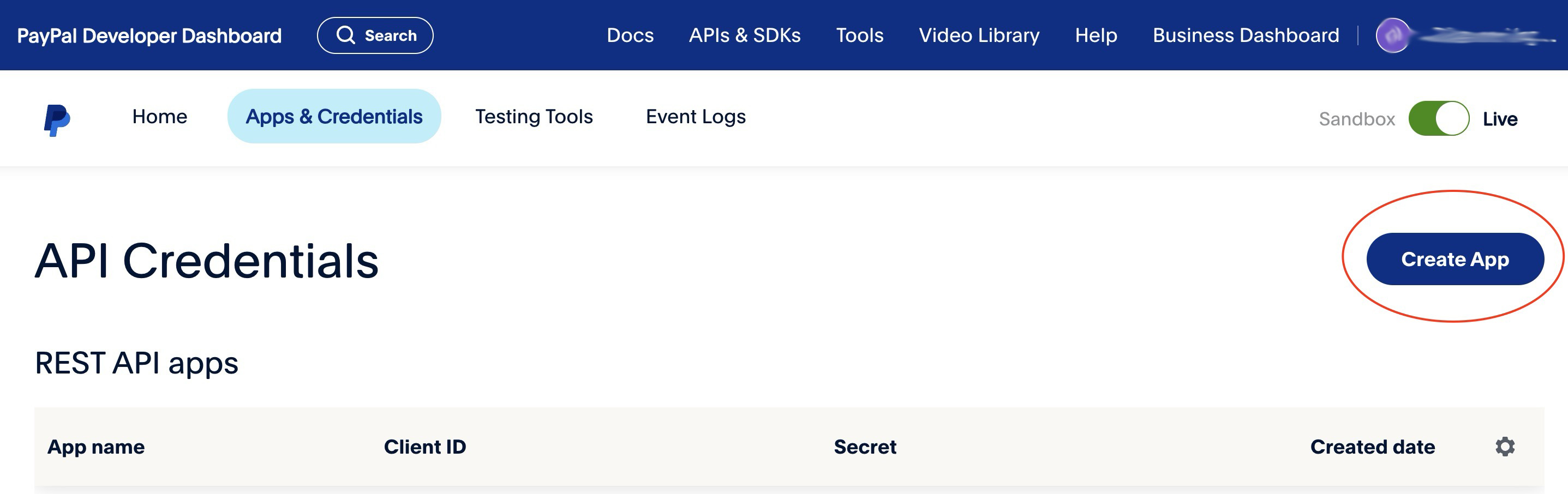Click the PayPal logo icon

(x=57, y=120)
